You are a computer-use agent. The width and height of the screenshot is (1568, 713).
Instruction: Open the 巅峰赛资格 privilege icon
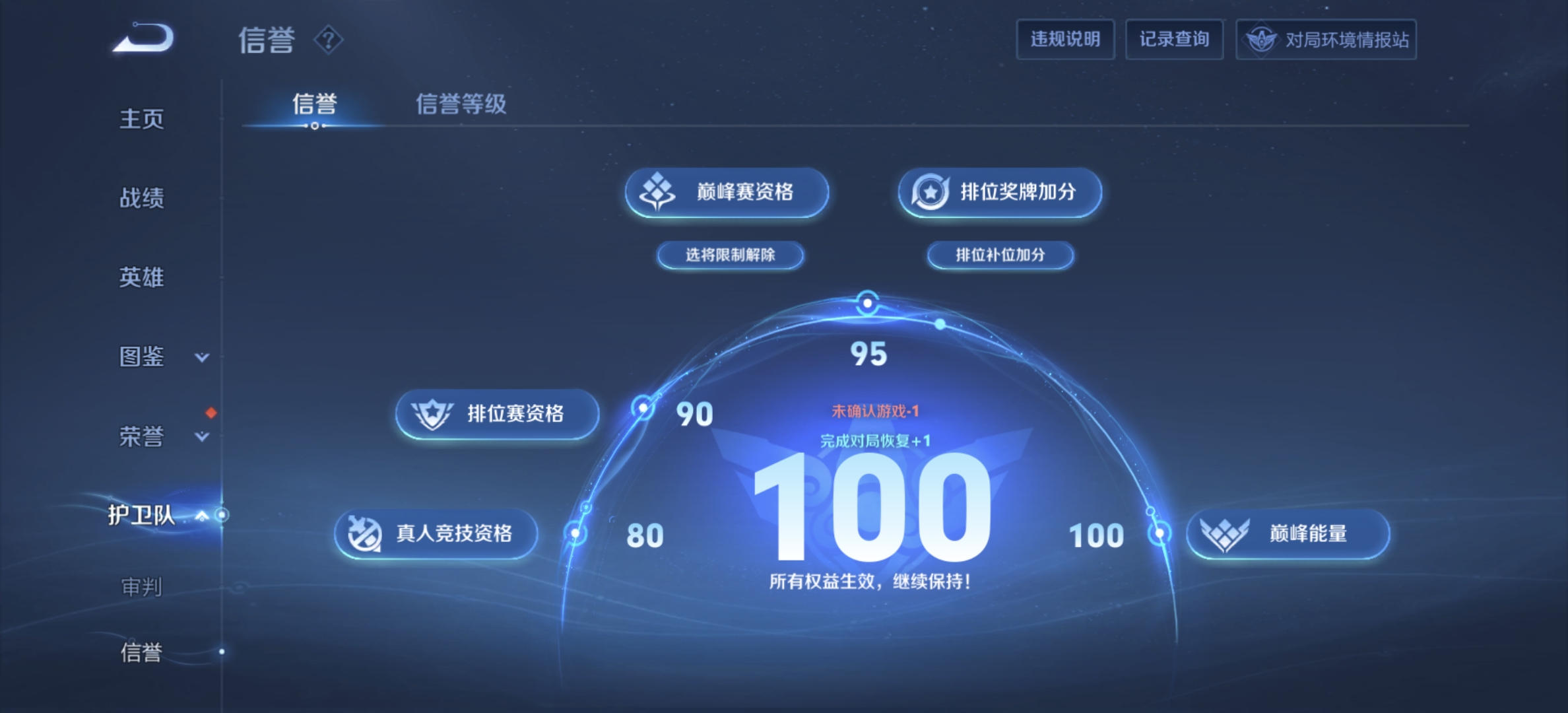(x=658, y=192)
